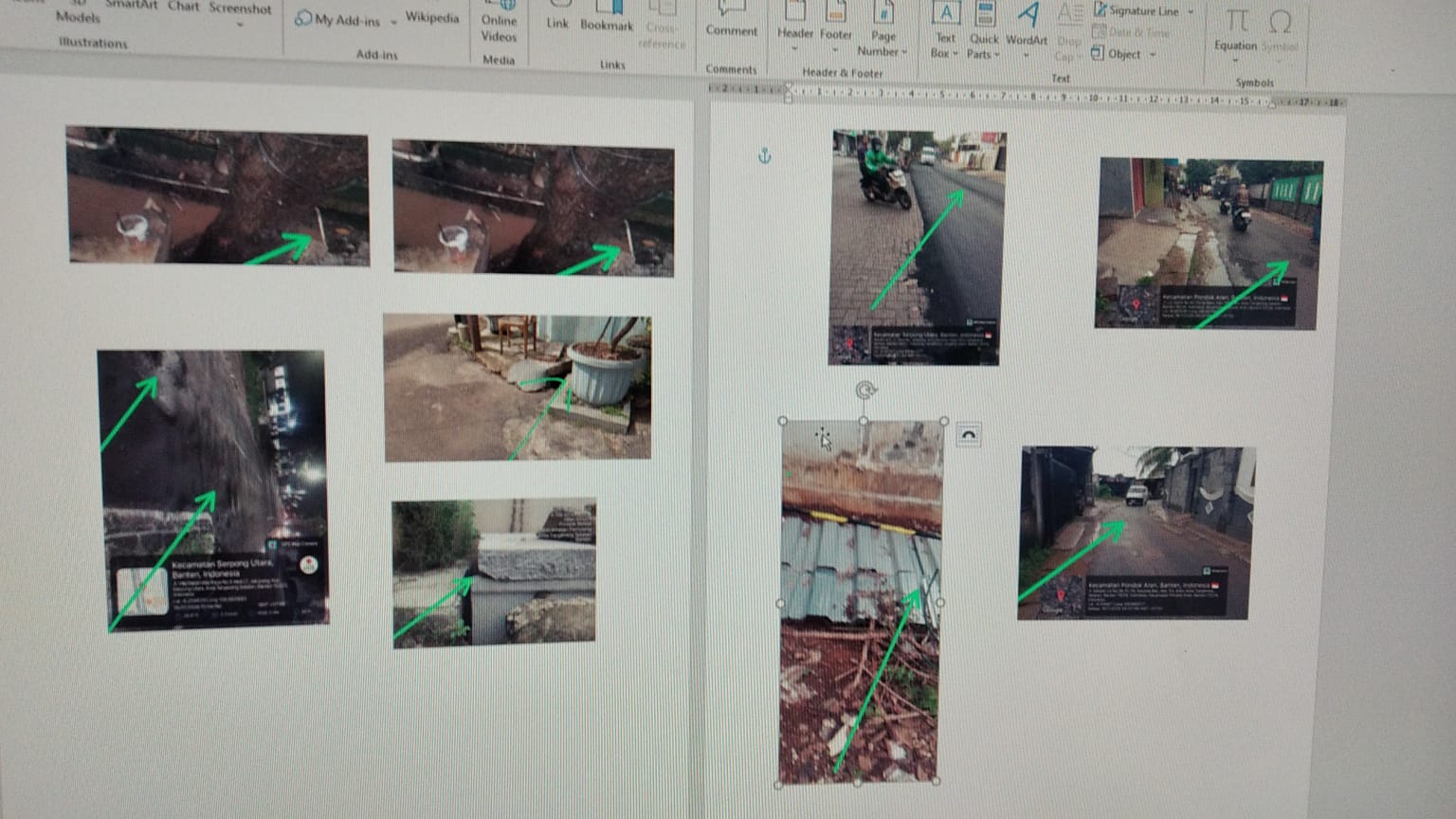Click the My Add-ins icon
1456x819 pixels.
click(x=303, y=19)
